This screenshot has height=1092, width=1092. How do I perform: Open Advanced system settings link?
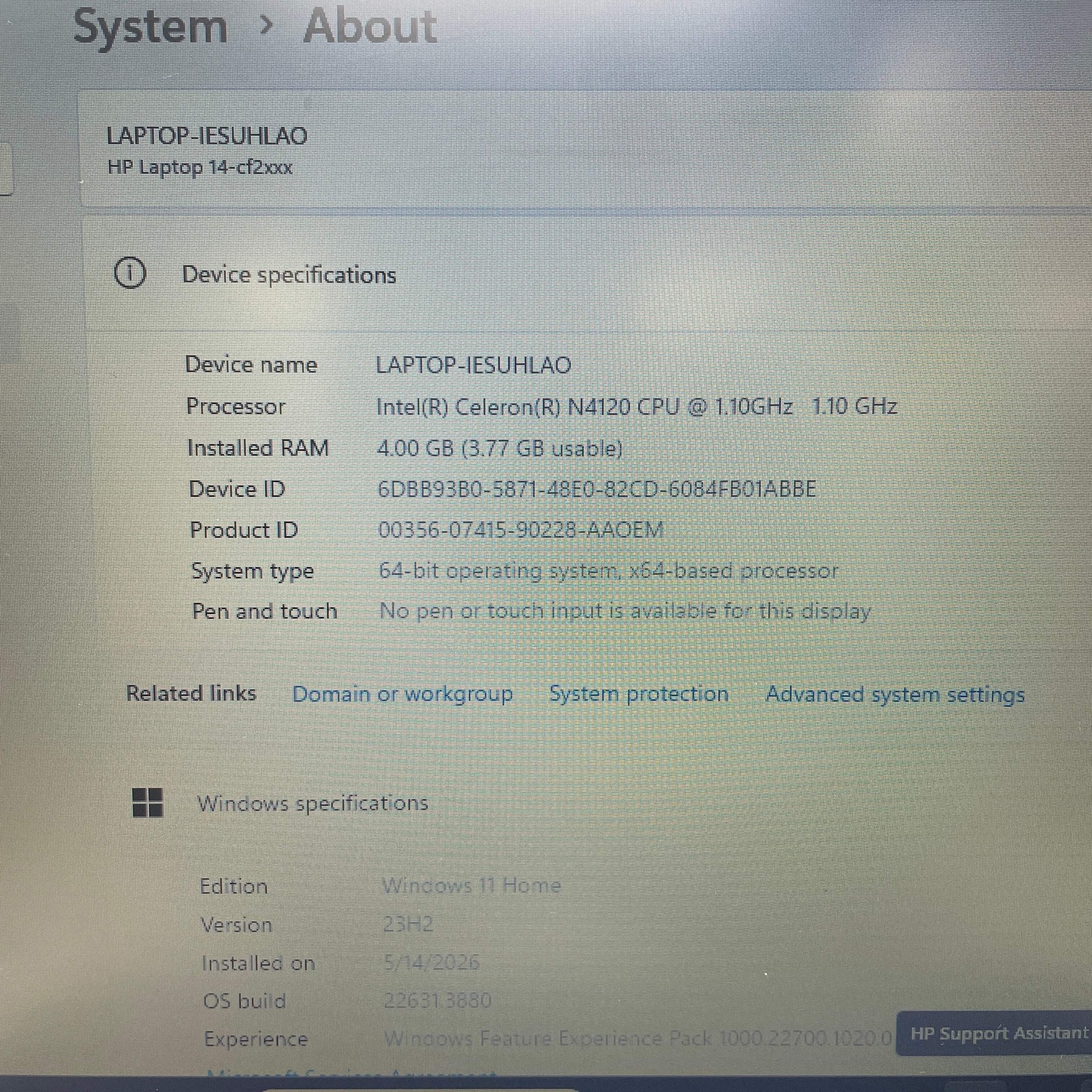tap(895, 694)
